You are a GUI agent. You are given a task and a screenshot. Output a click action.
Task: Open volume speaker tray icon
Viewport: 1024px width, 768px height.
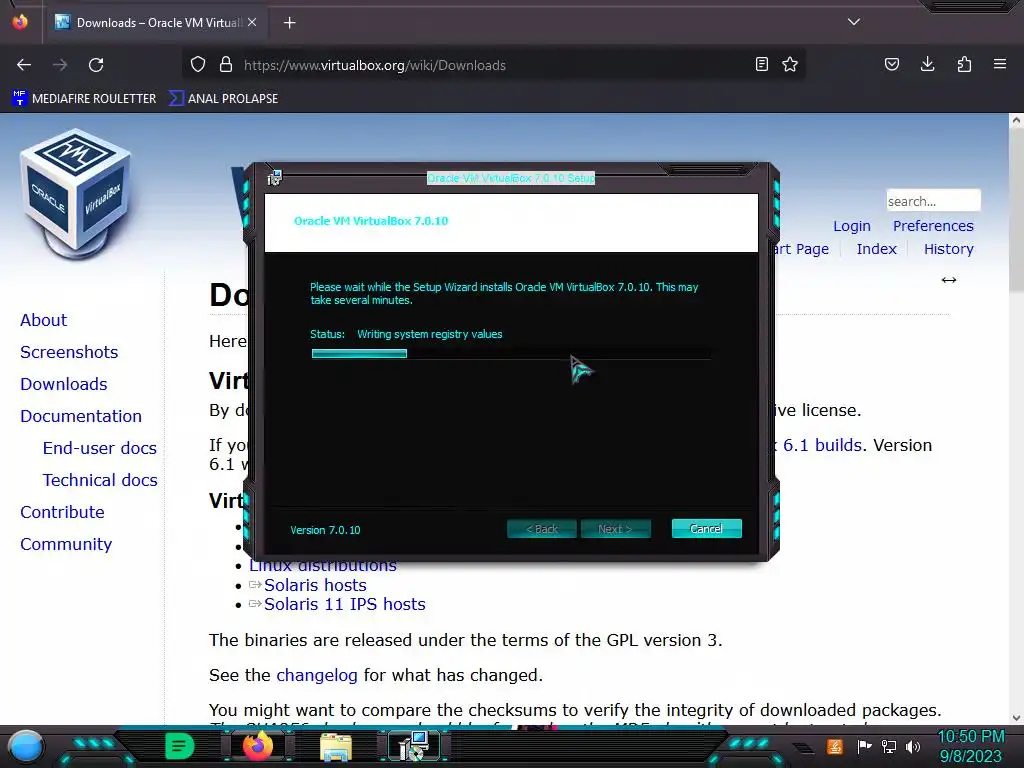click(912, 746)
